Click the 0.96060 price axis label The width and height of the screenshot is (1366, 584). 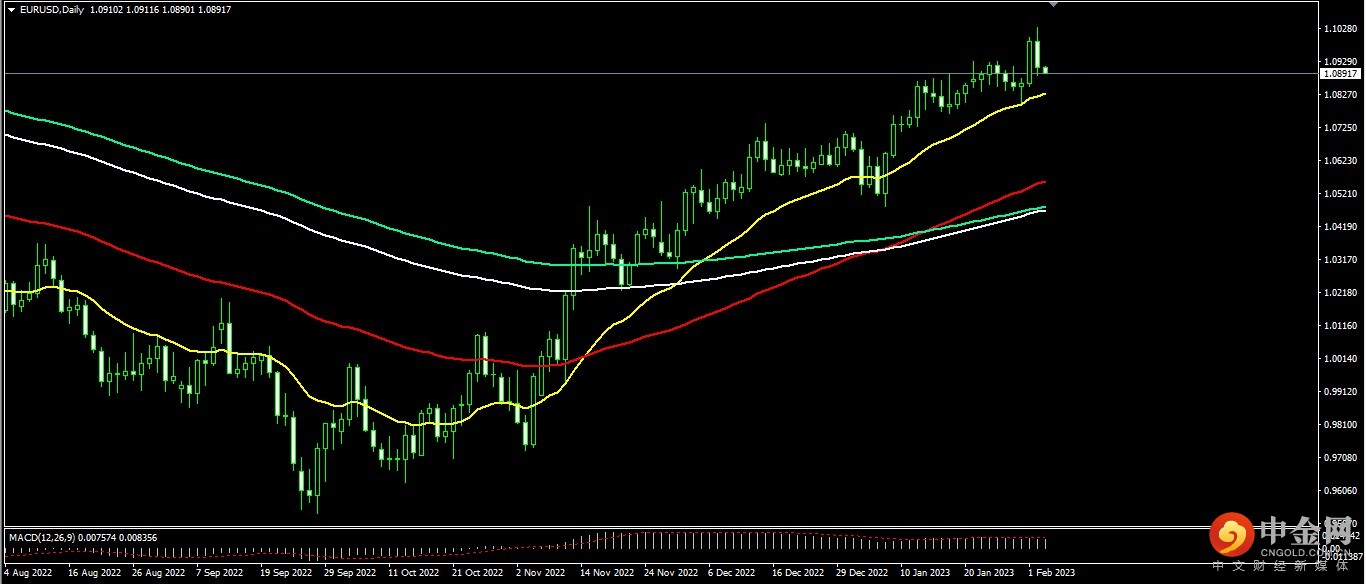tap(1339, 491)
